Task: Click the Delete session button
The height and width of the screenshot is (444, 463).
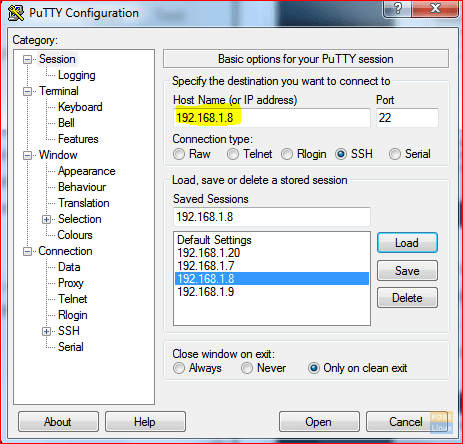Action: 407,298
